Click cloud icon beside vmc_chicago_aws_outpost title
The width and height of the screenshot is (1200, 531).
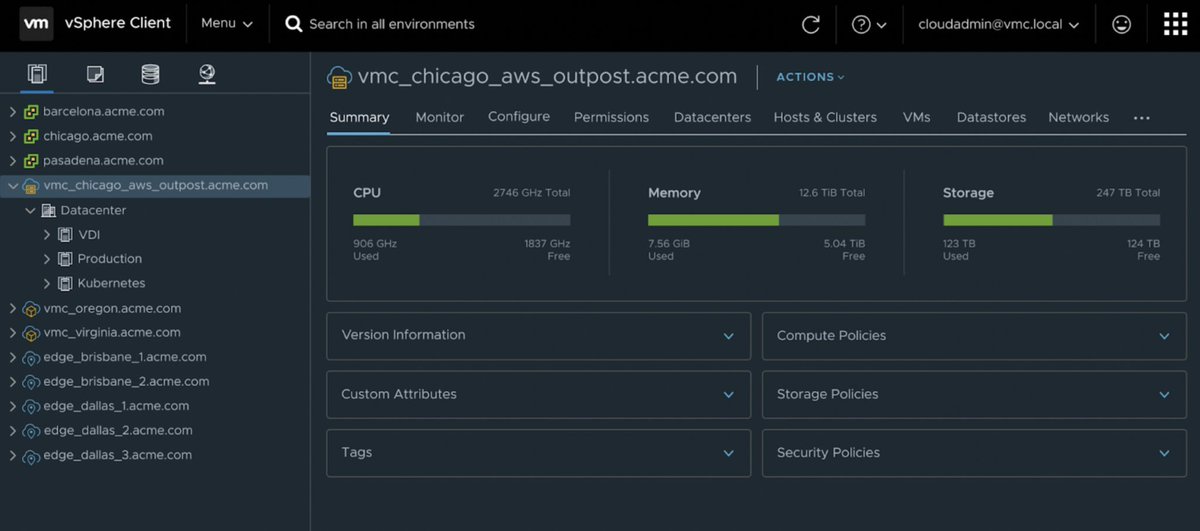coord(339,77)
